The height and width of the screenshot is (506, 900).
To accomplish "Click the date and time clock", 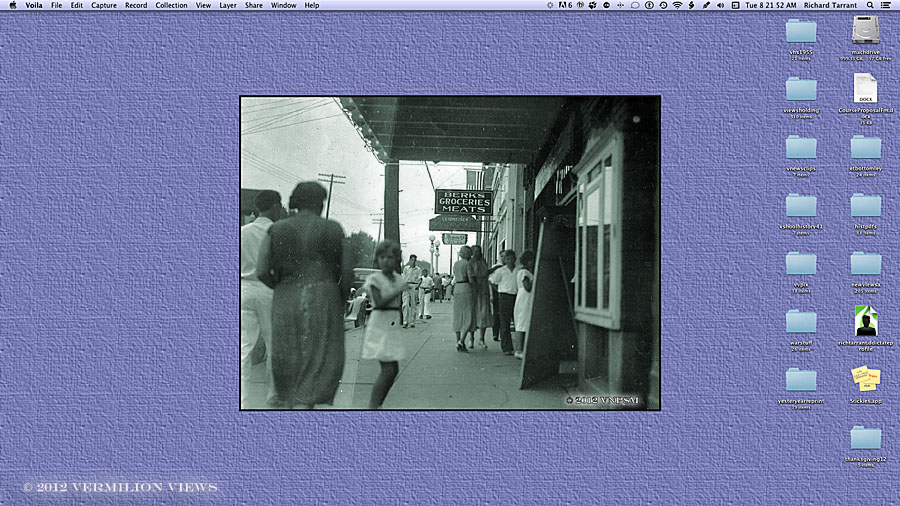I will click(x=770, y=5).
